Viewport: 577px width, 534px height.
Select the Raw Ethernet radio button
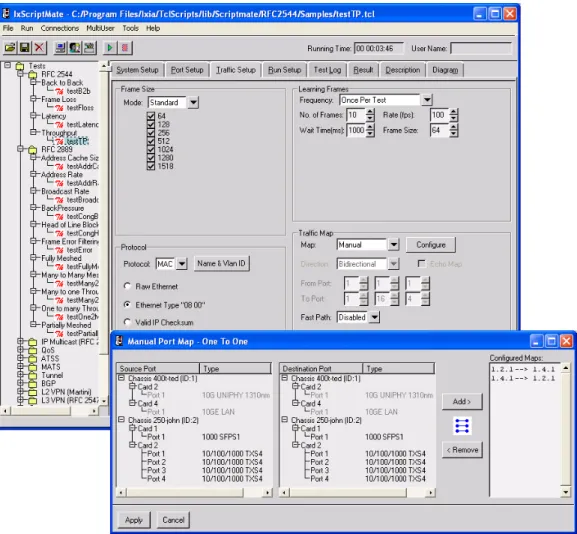point(127,286)
